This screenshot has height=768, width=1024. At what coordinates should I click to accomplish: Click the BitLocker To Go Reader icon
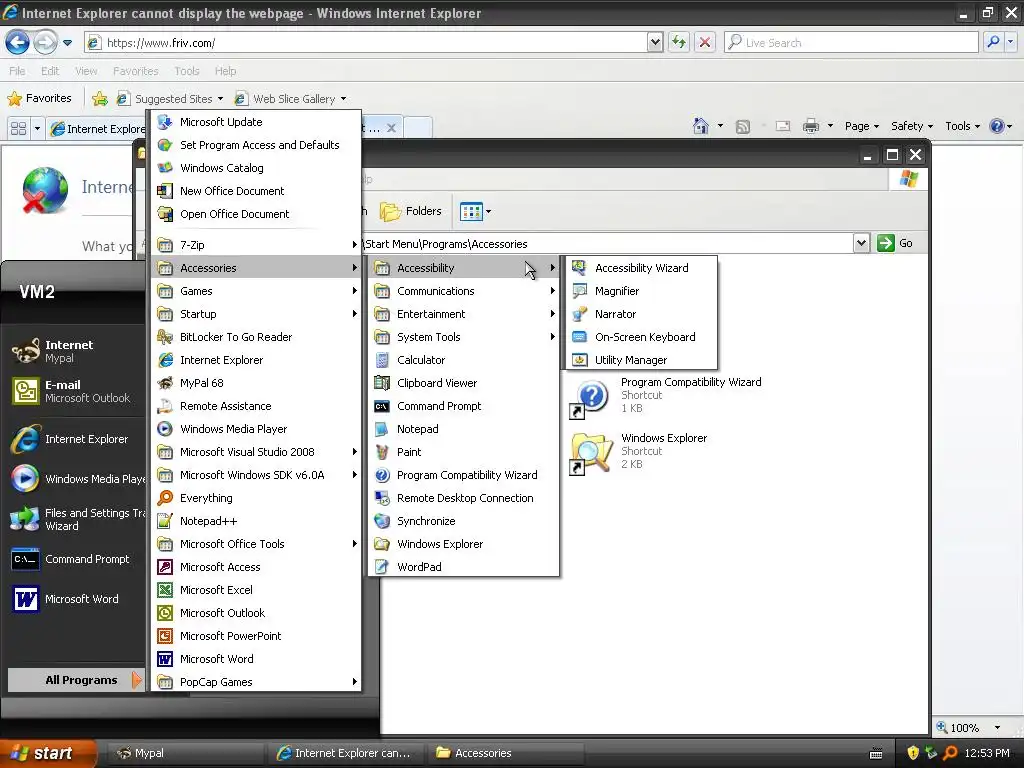(x=165, y=337)
